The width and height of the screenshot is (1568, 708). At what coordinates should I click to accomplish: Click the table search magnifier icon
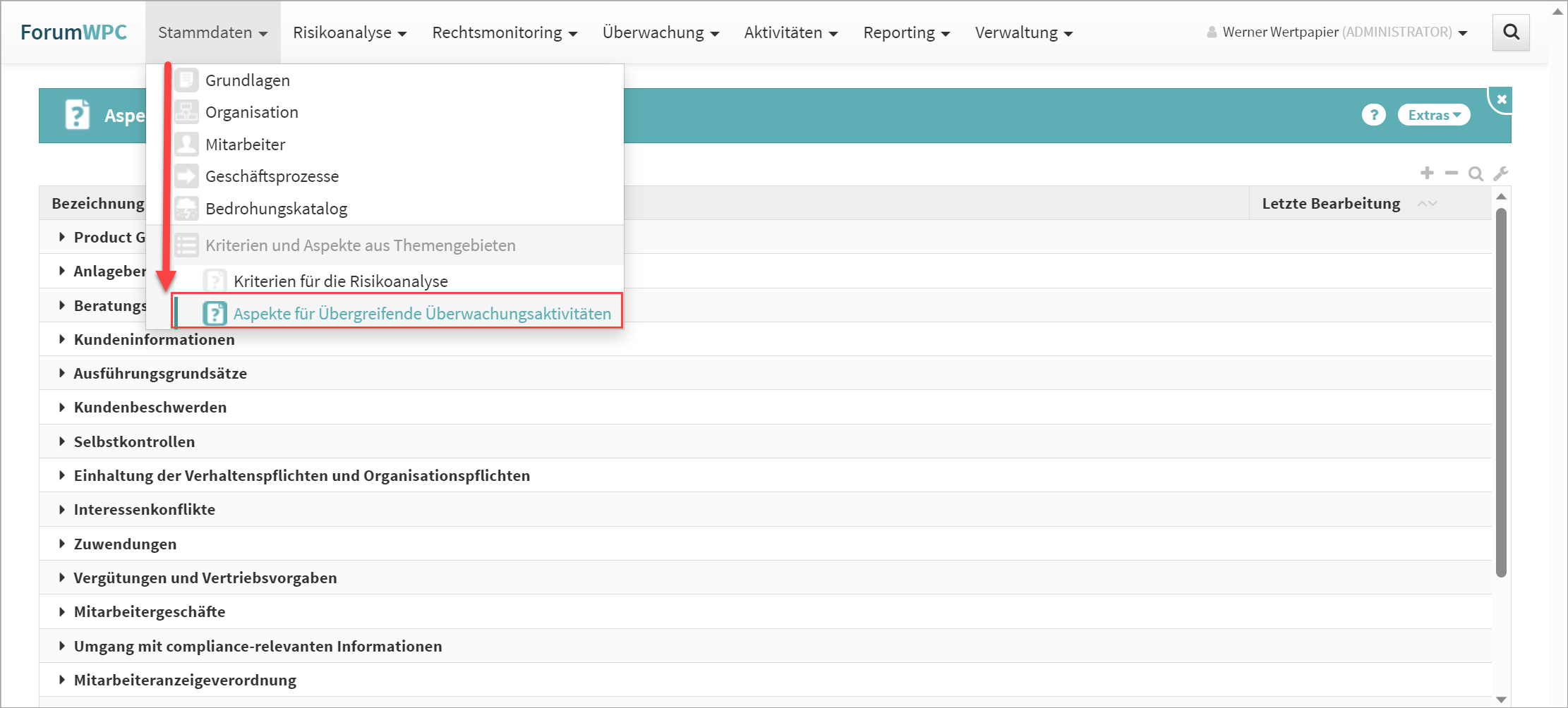[x=1475, y=173]
